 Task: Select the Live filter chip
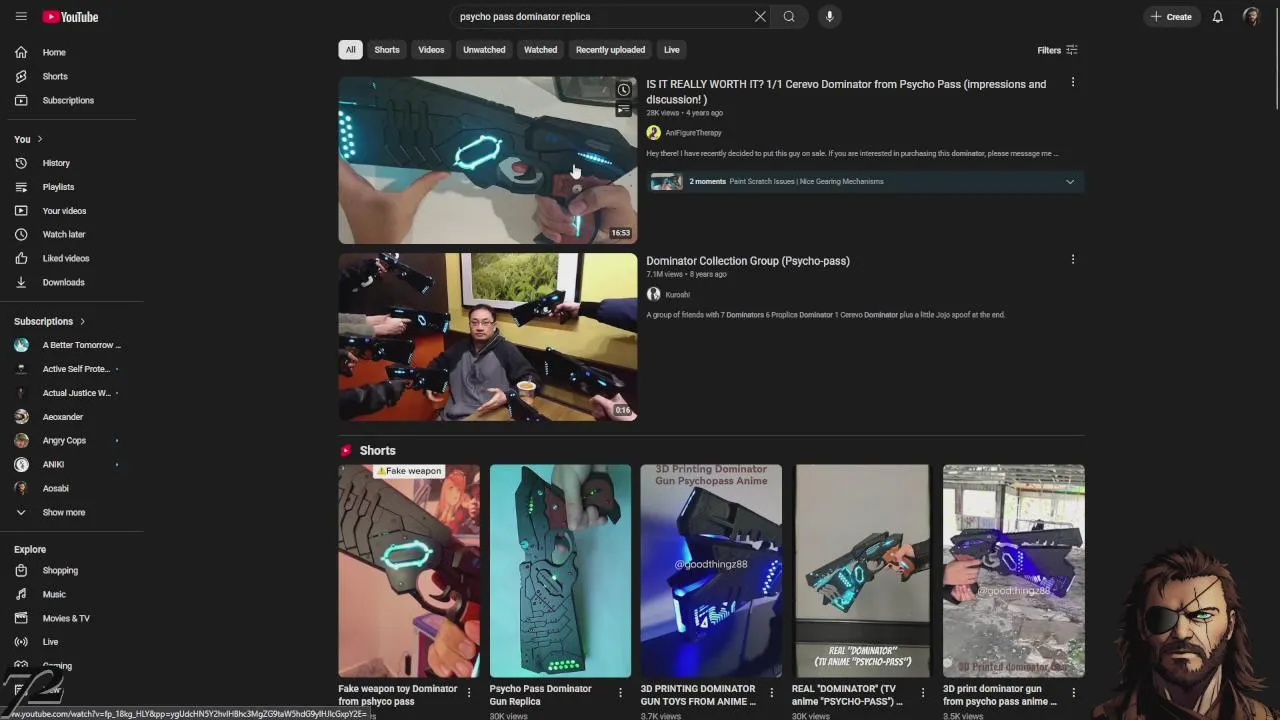[672, 50]
